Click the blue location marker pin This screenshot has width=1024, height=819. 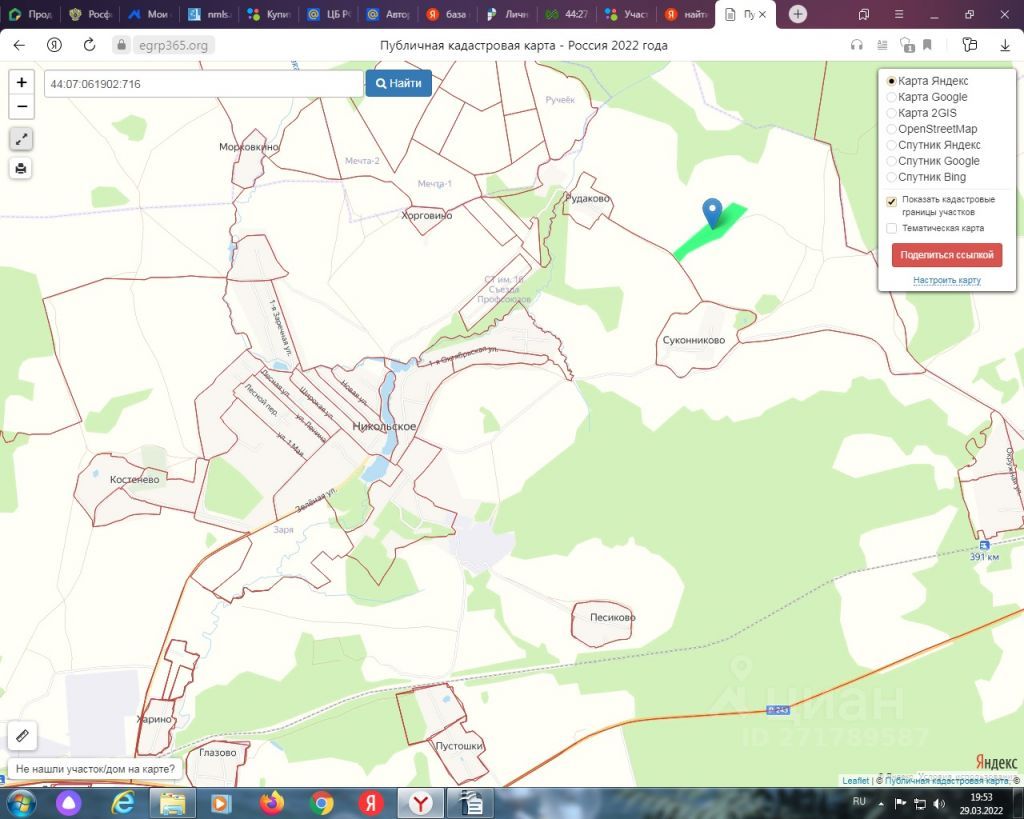tap(712, 213)
